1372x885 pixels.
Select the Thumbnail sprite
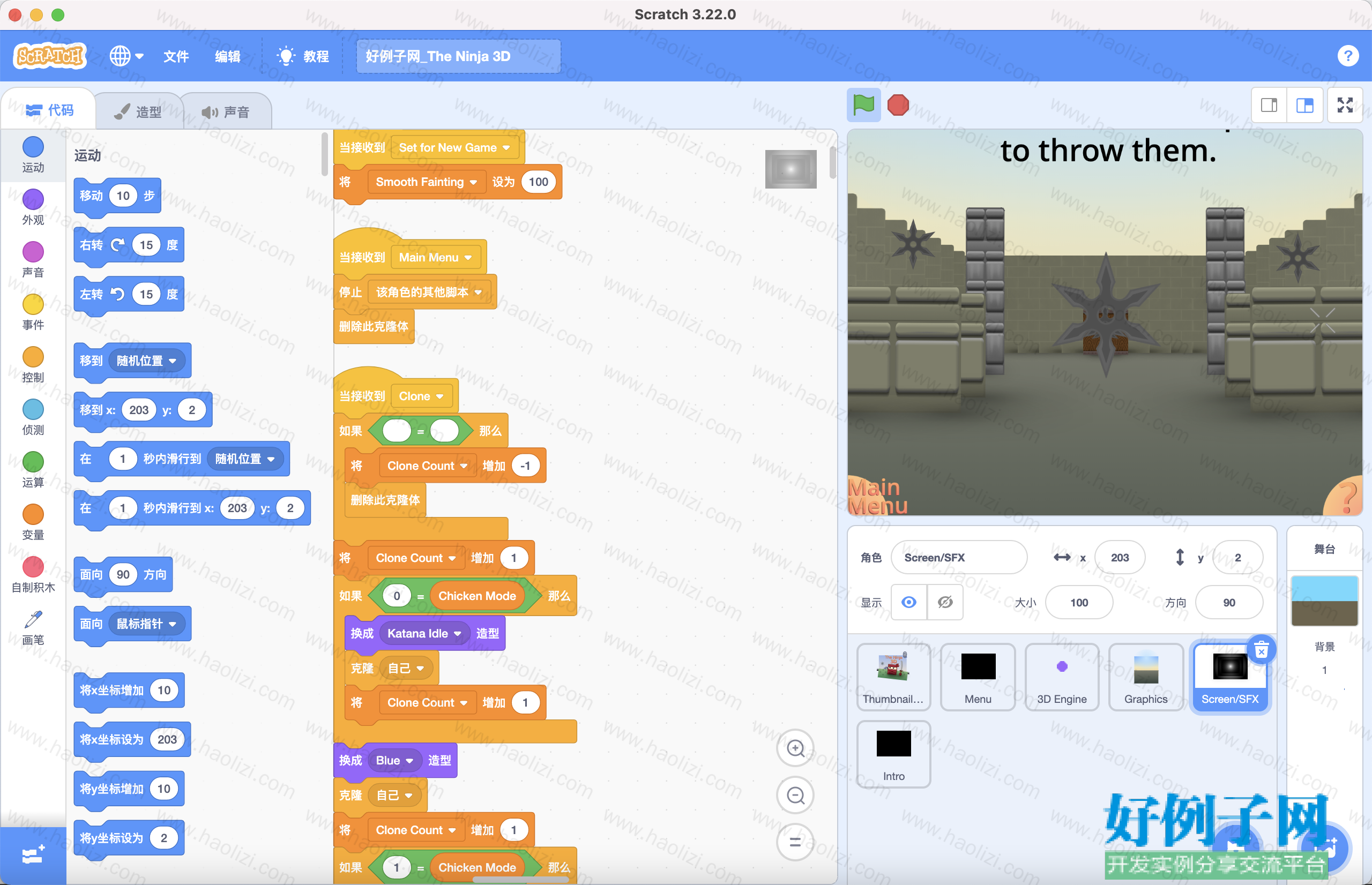(x=893, y=677)
